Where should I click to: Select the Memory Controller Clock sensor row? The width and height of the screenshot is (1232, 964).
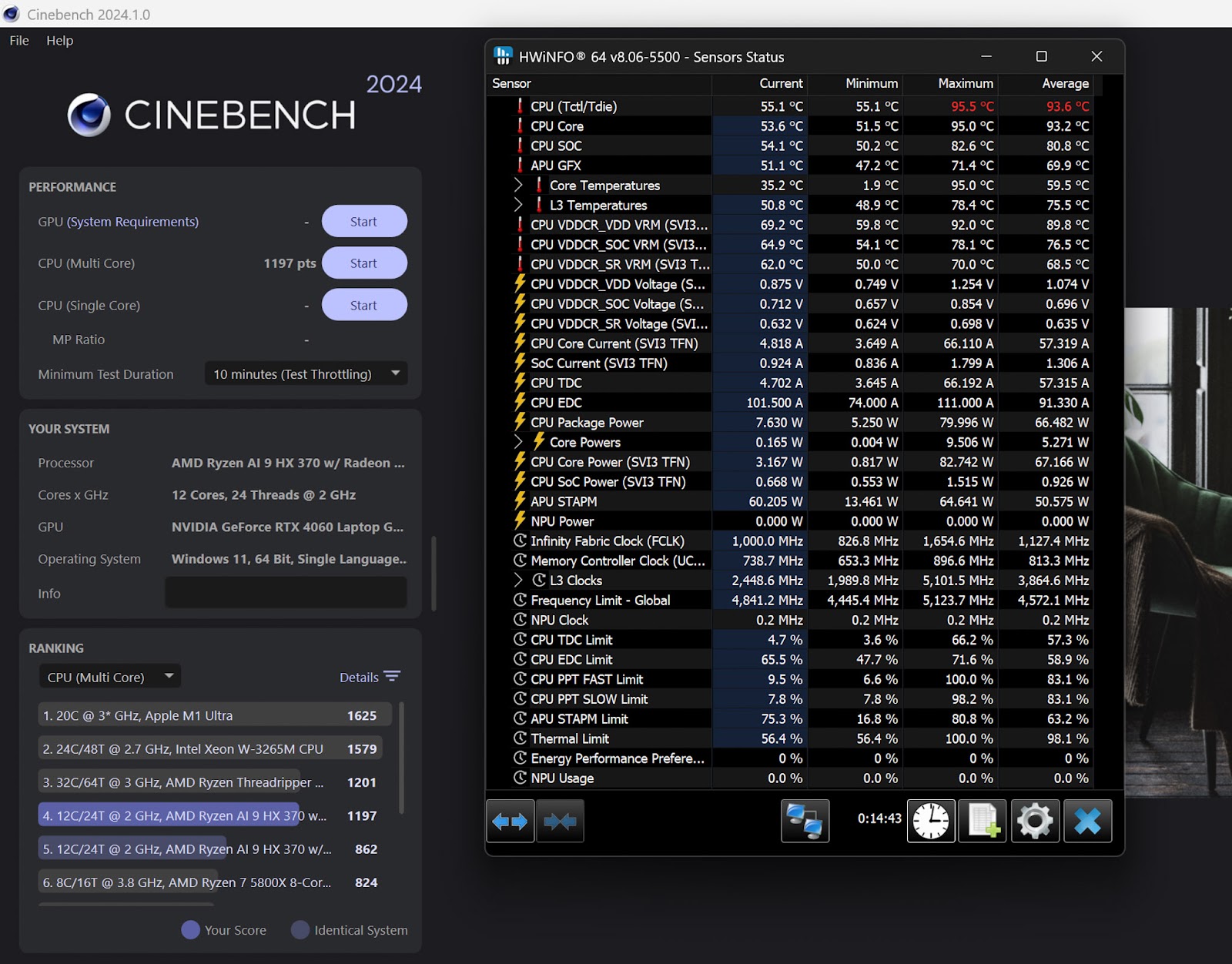coord(789,561)
